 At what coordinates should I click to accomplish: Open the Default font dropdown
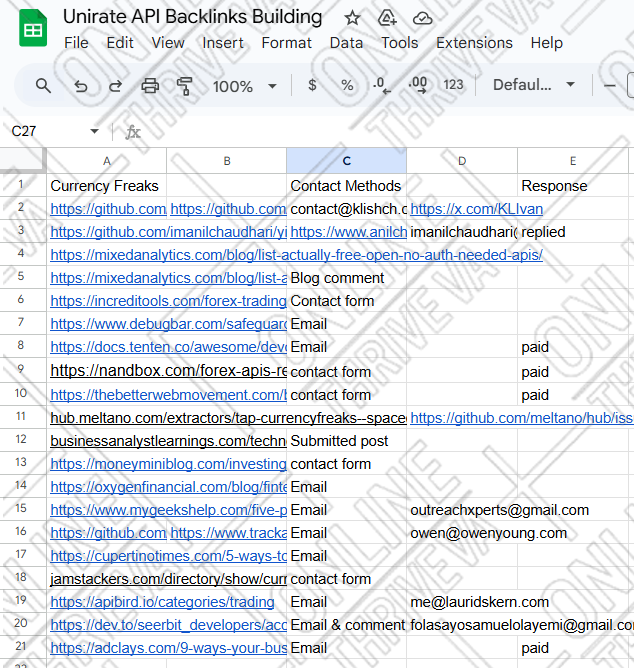pyautogui.click(x=534, y=85)
